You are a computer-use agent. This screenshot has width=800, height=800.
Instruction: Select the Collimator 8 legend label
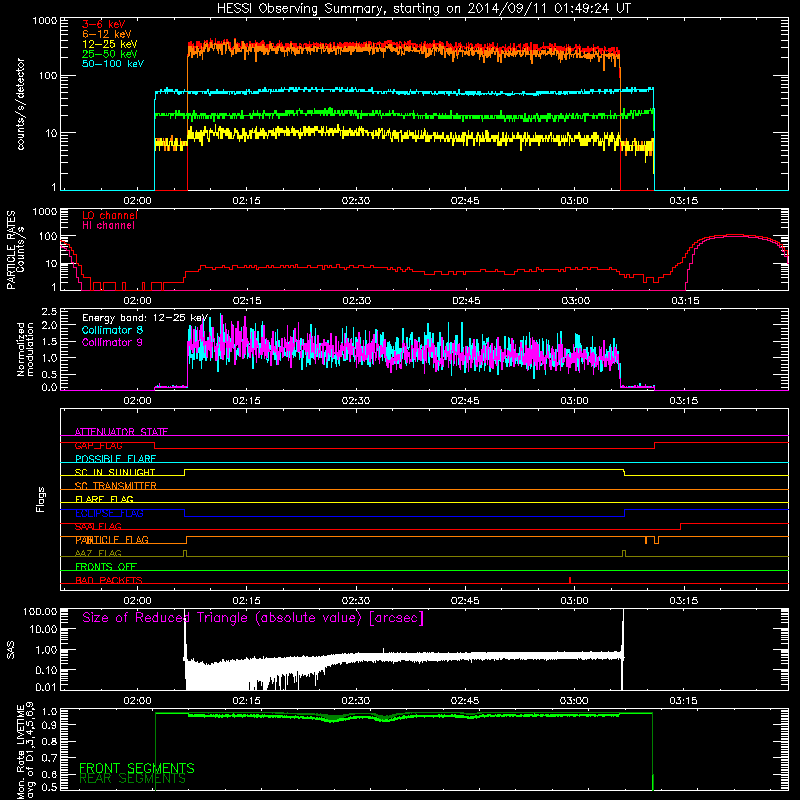click(113, 330)
